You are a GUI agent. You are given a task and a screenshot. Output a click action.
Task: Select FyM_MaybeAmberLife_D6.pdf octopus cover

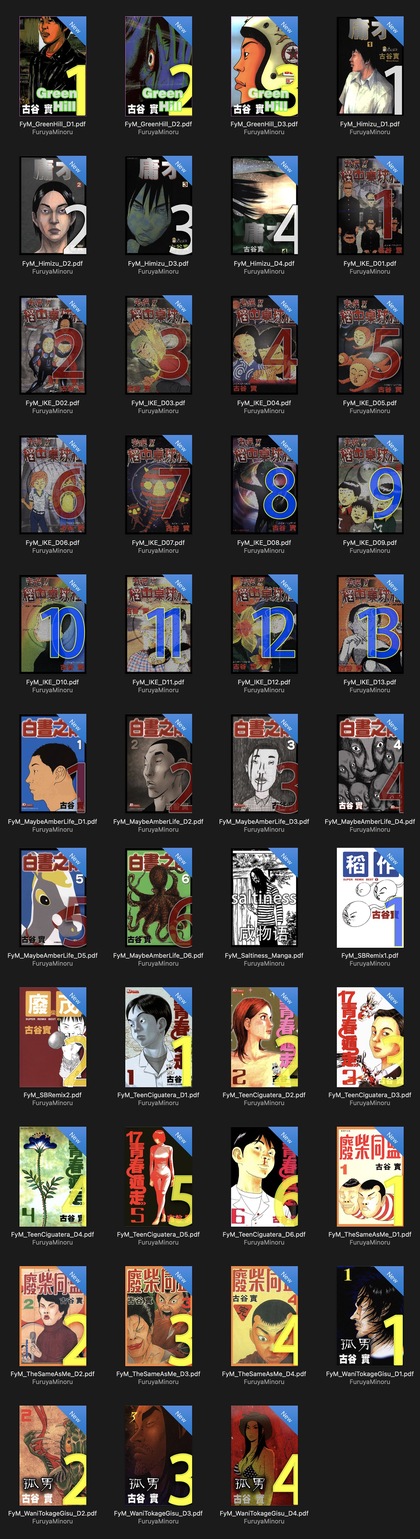coord(158,899)
